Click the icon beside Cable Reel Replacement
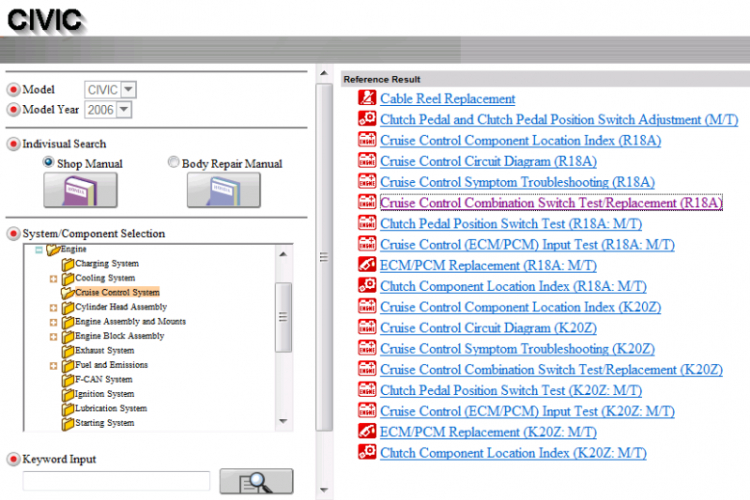Image resolution: width=750 pixels, height=500 pixels. point(367,98)
